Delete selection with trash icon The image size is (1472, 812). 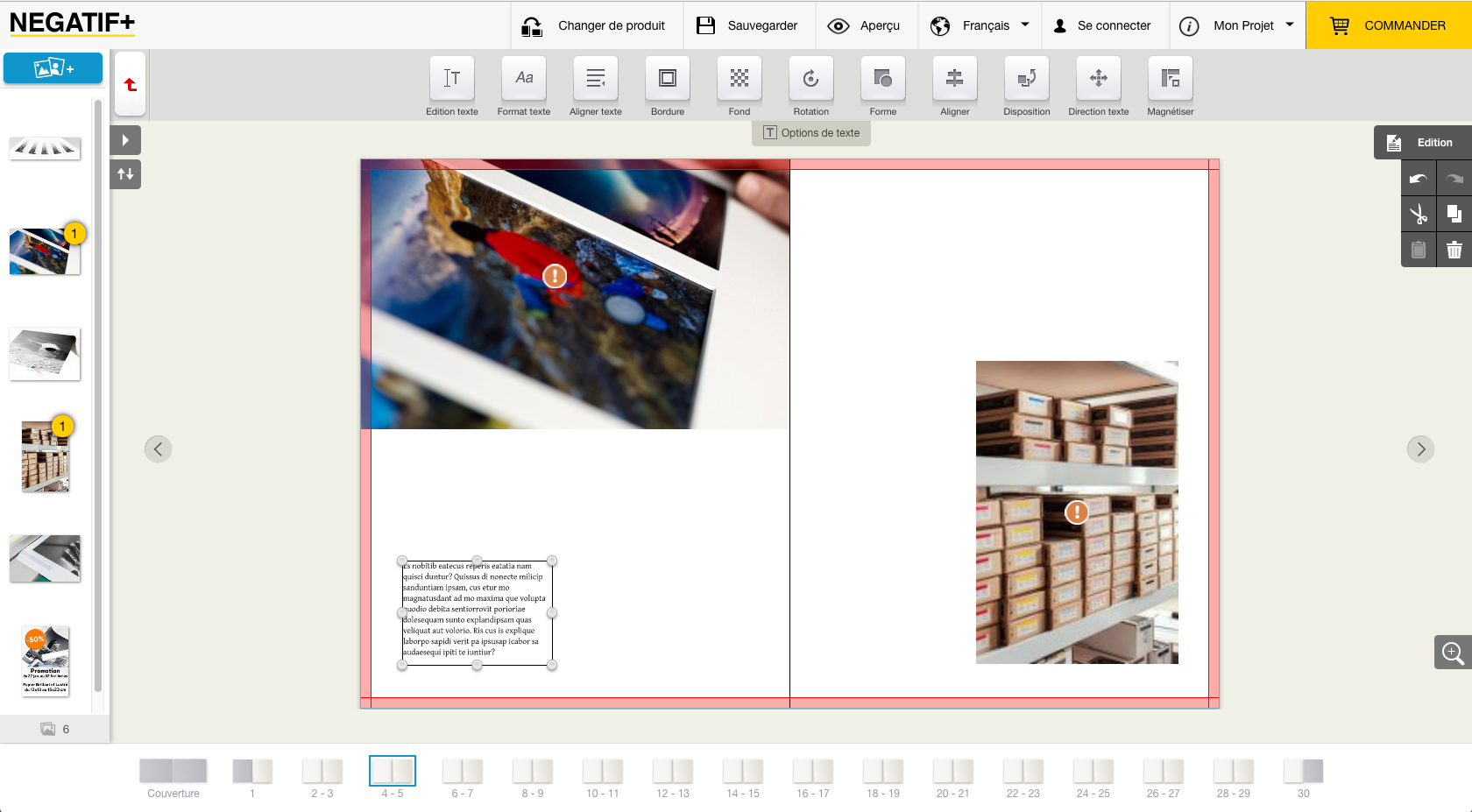coord(1454,250)
